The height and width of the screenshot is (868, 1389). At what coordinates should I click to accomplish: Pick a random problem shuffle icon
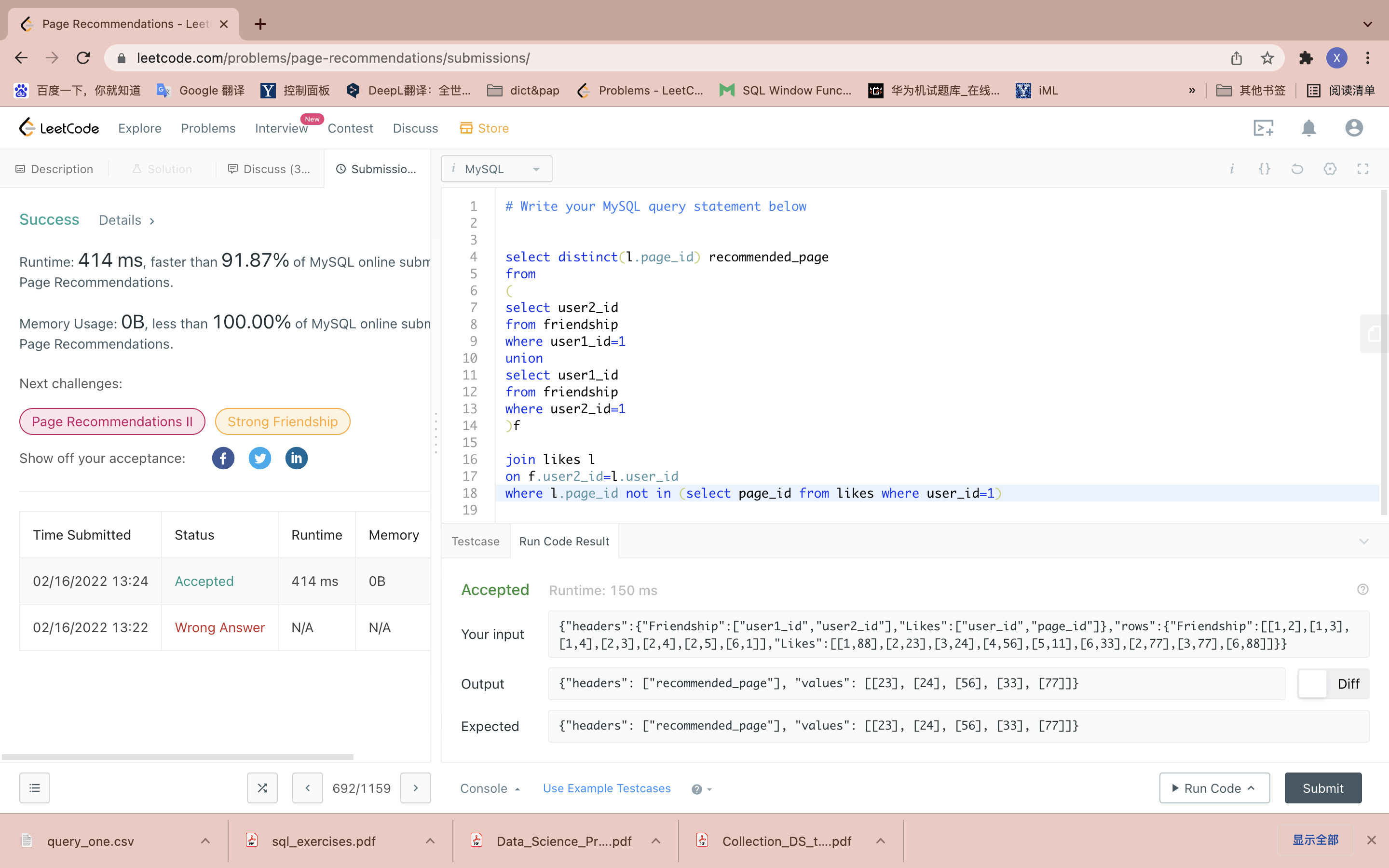point(262,787)
